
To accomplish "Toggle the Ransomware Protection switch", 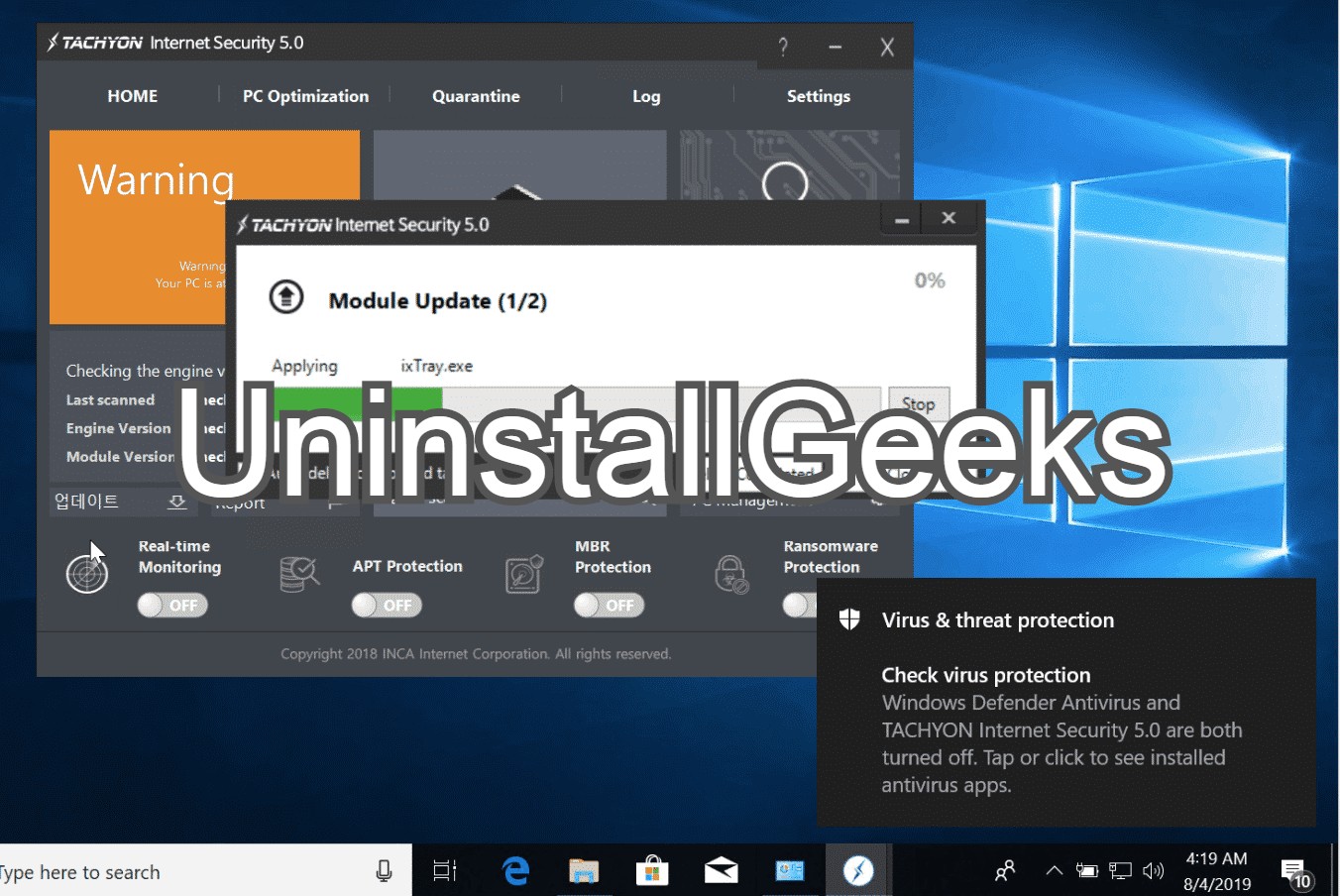I will coord(800,605).
